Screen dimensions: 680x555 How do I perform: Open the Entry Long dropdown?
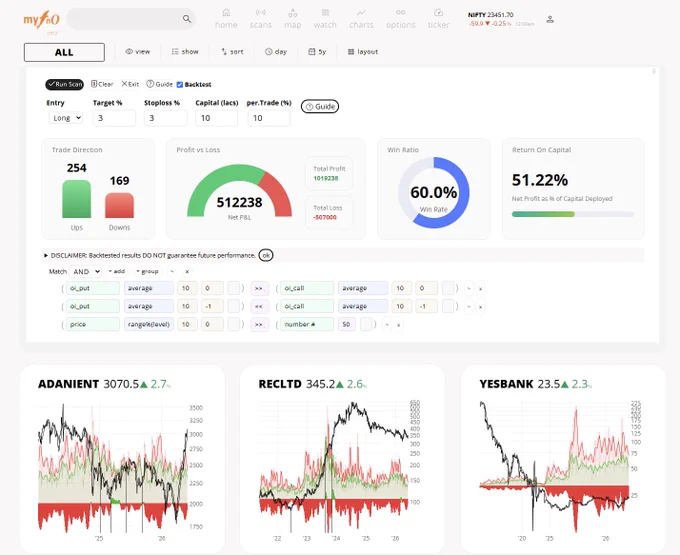click(x=65, y=118)
